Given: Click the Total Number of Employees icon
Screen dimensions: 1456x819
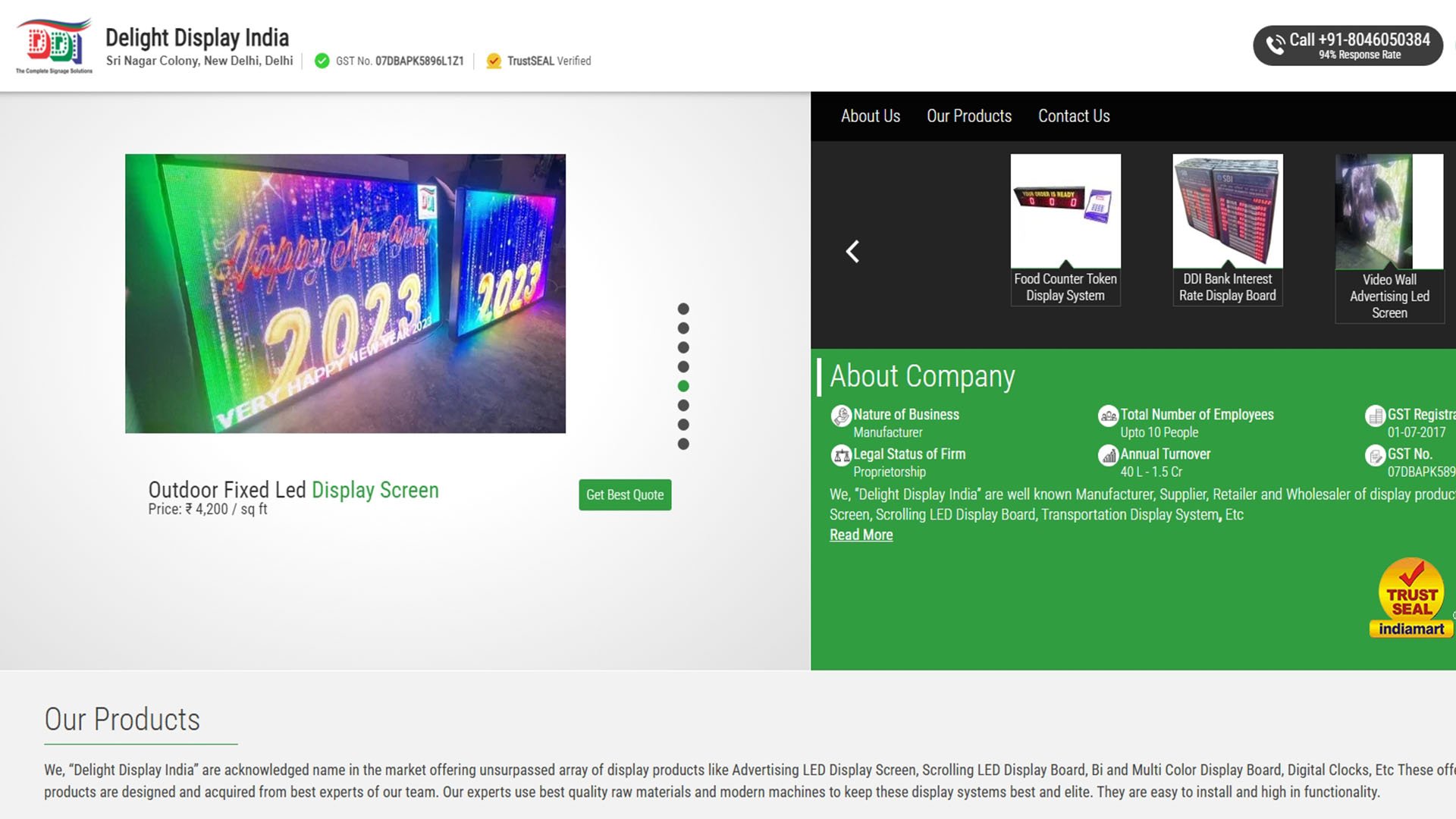Looking at the screenshot, I should point(1108,416).
